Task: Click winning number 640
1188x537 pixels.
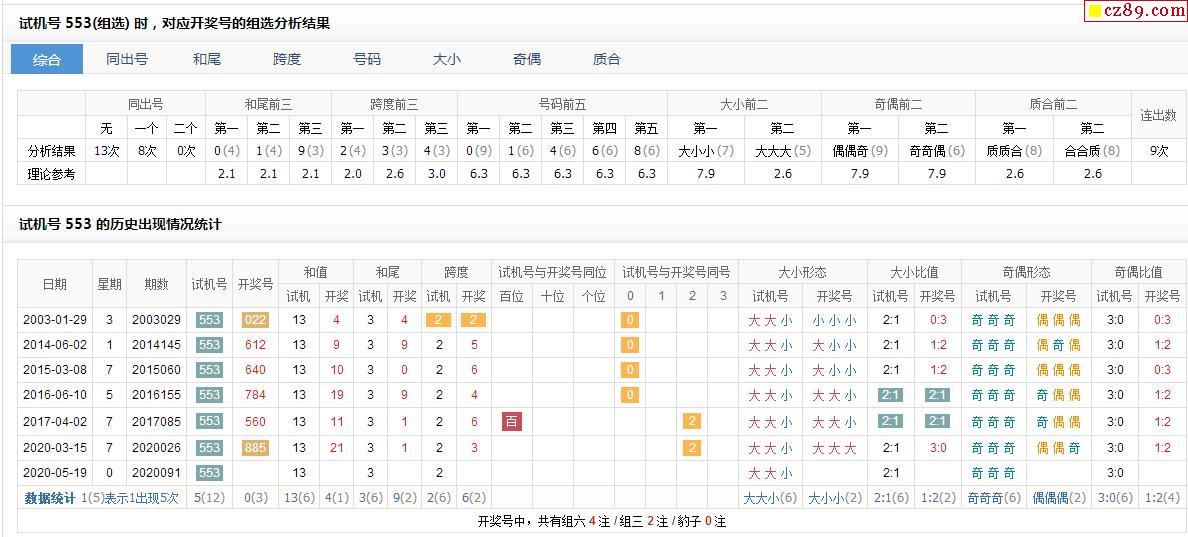Action: [x=255, y=370]
